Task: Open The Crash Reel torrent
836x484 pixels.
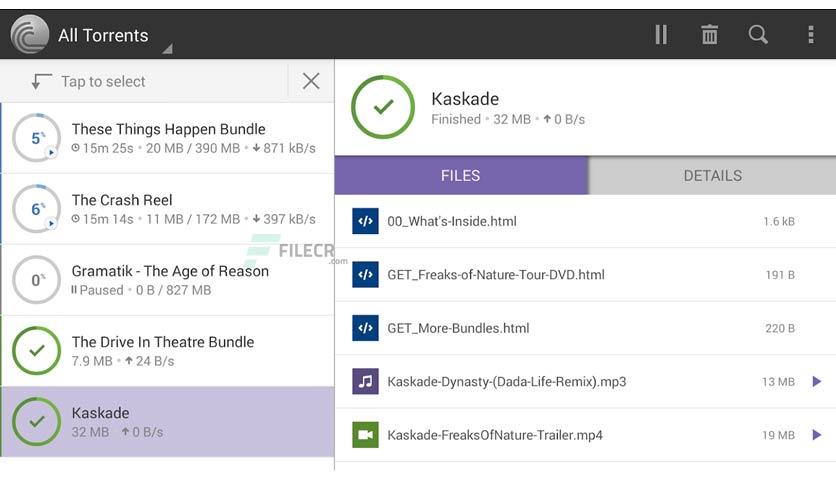Action: pos(167,208)
